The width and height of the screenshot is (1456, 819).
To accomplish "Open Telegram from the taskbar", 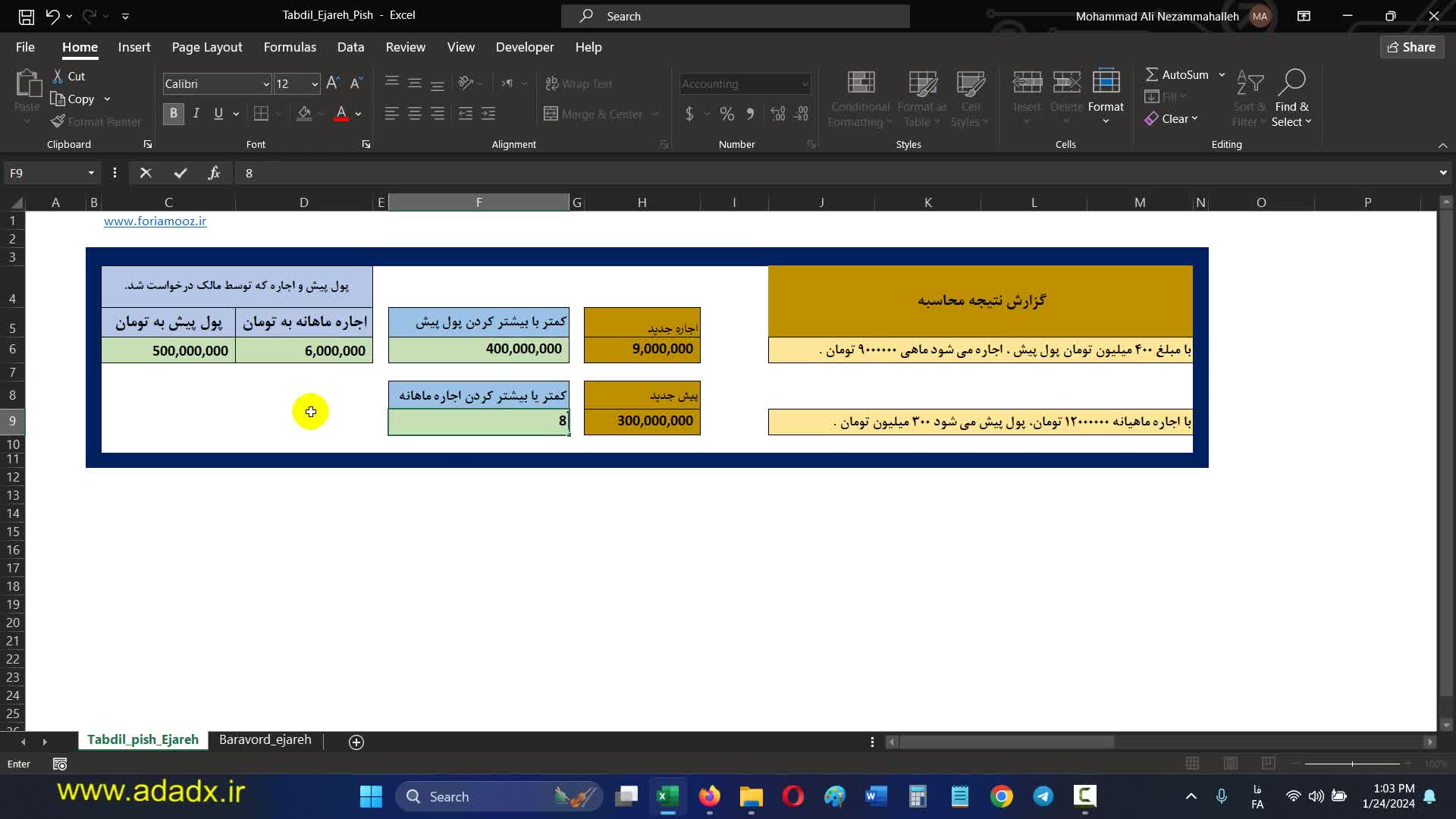I will [1043, 796].
